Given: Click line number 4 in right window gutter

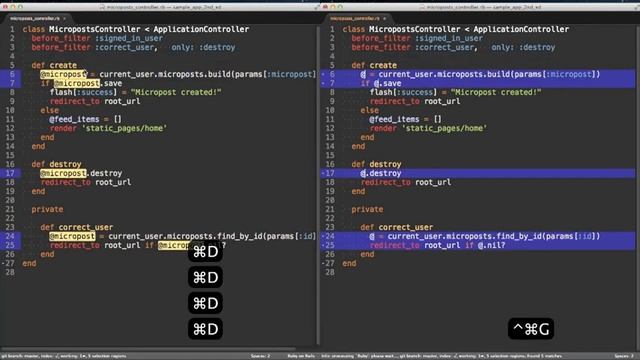Looking at the screenshot, I should (332, 56).
